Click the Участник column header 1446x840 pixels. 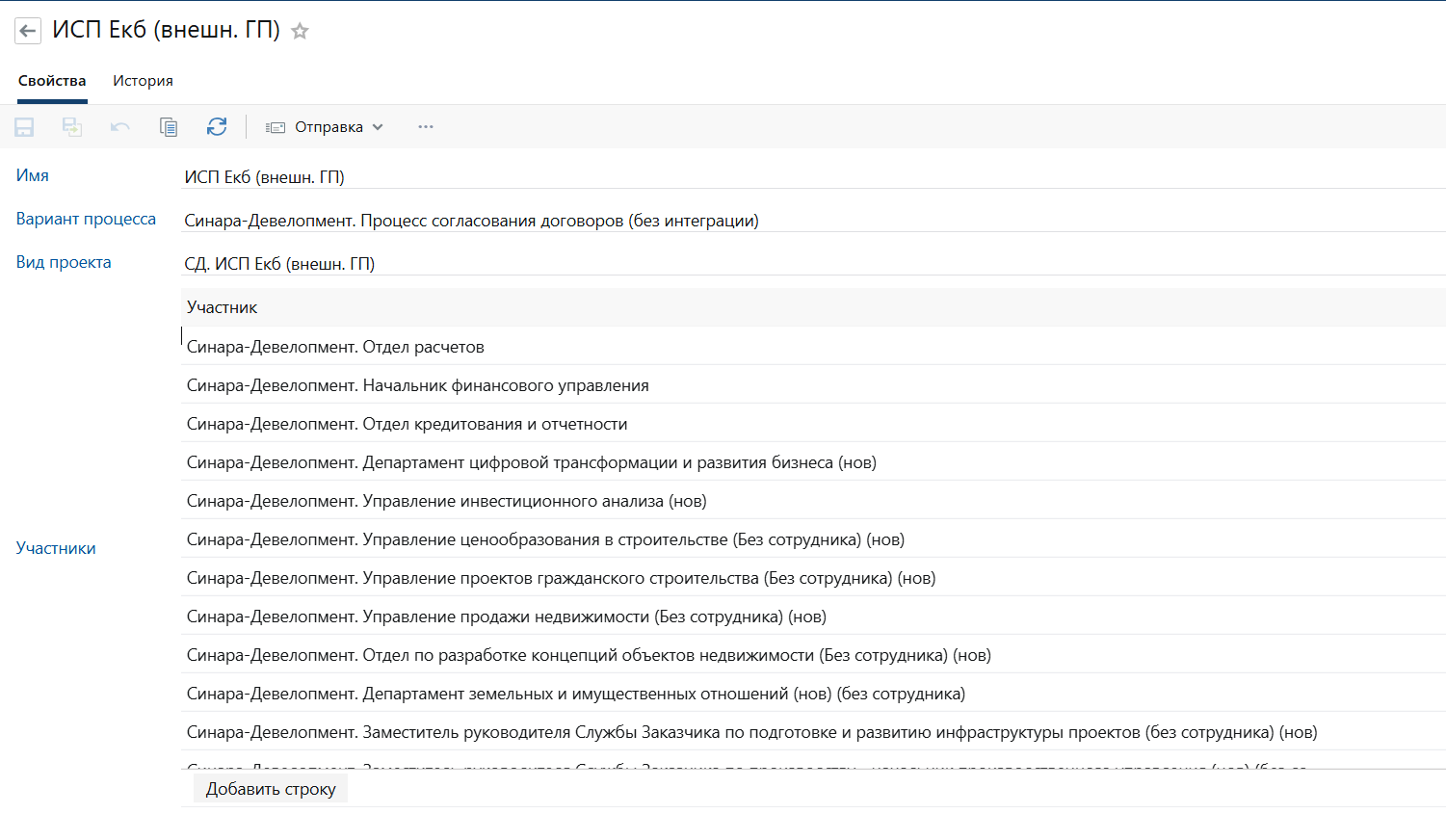223,307
